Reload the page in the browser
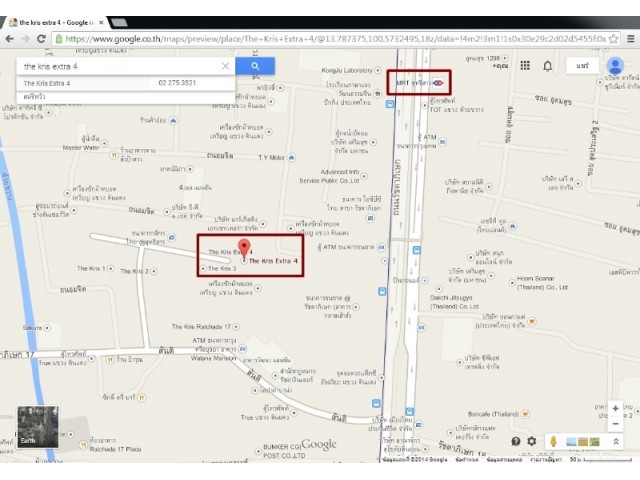640x480 pixels. (x=41, y=38)
